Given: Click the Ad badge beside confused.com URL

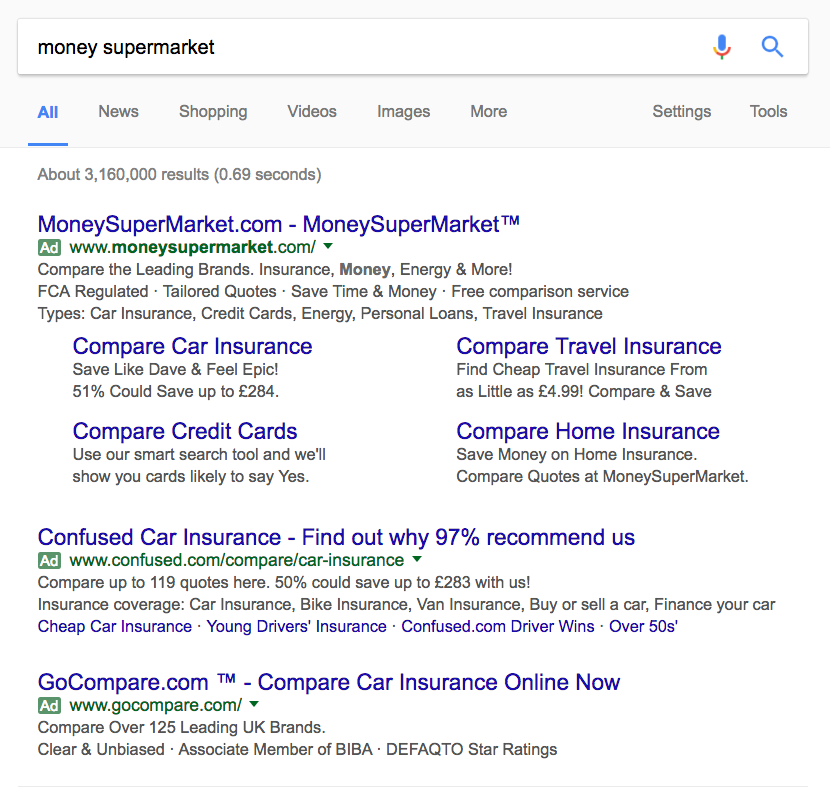Looking at the screenshot, I should pos(50,560).
